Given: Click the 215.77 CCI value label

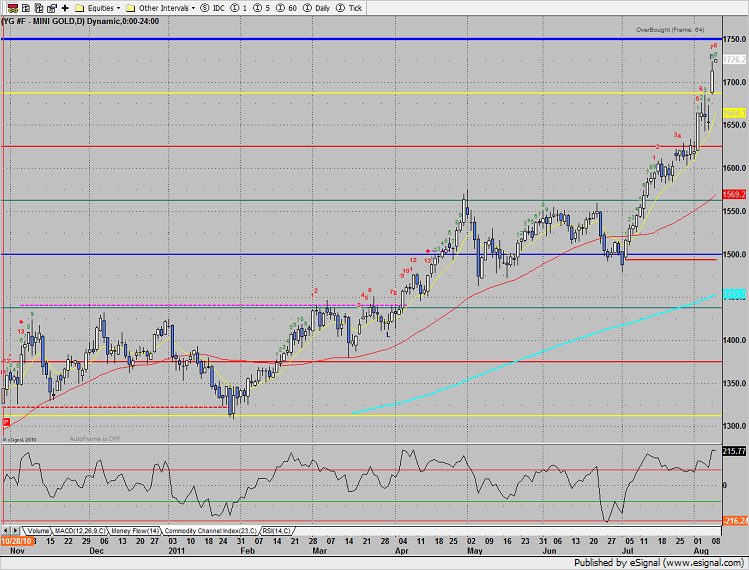Looking at the screenshot, I should tap(734, 451).
